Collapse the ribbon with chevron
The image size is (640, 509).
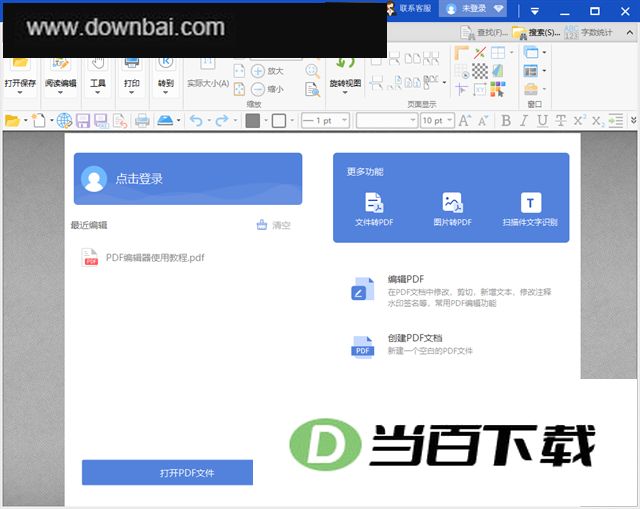(629, 33)
